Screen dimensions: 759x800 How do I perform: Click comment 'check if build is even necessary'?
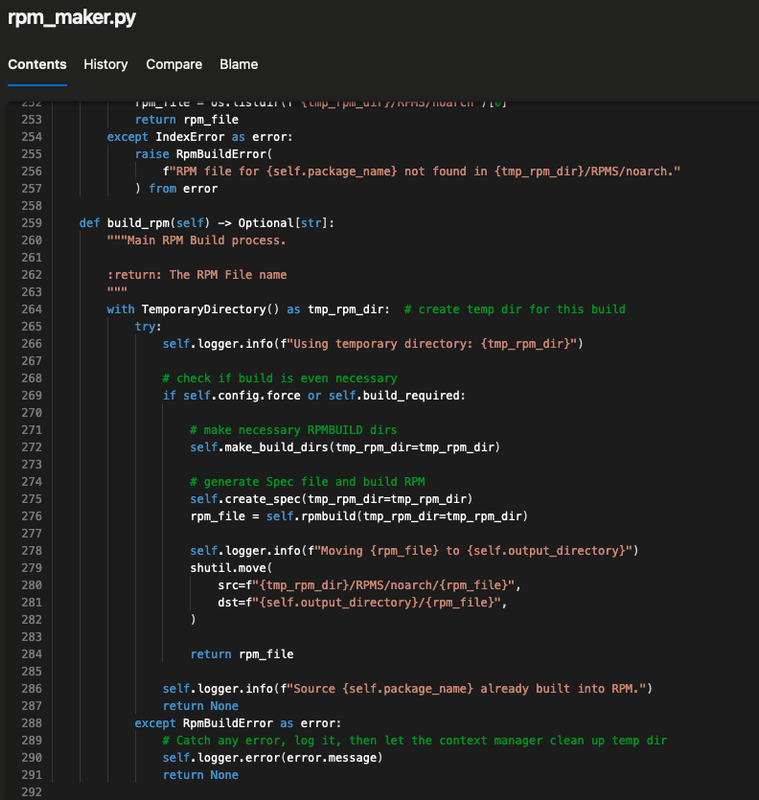[x=280, y=379]
